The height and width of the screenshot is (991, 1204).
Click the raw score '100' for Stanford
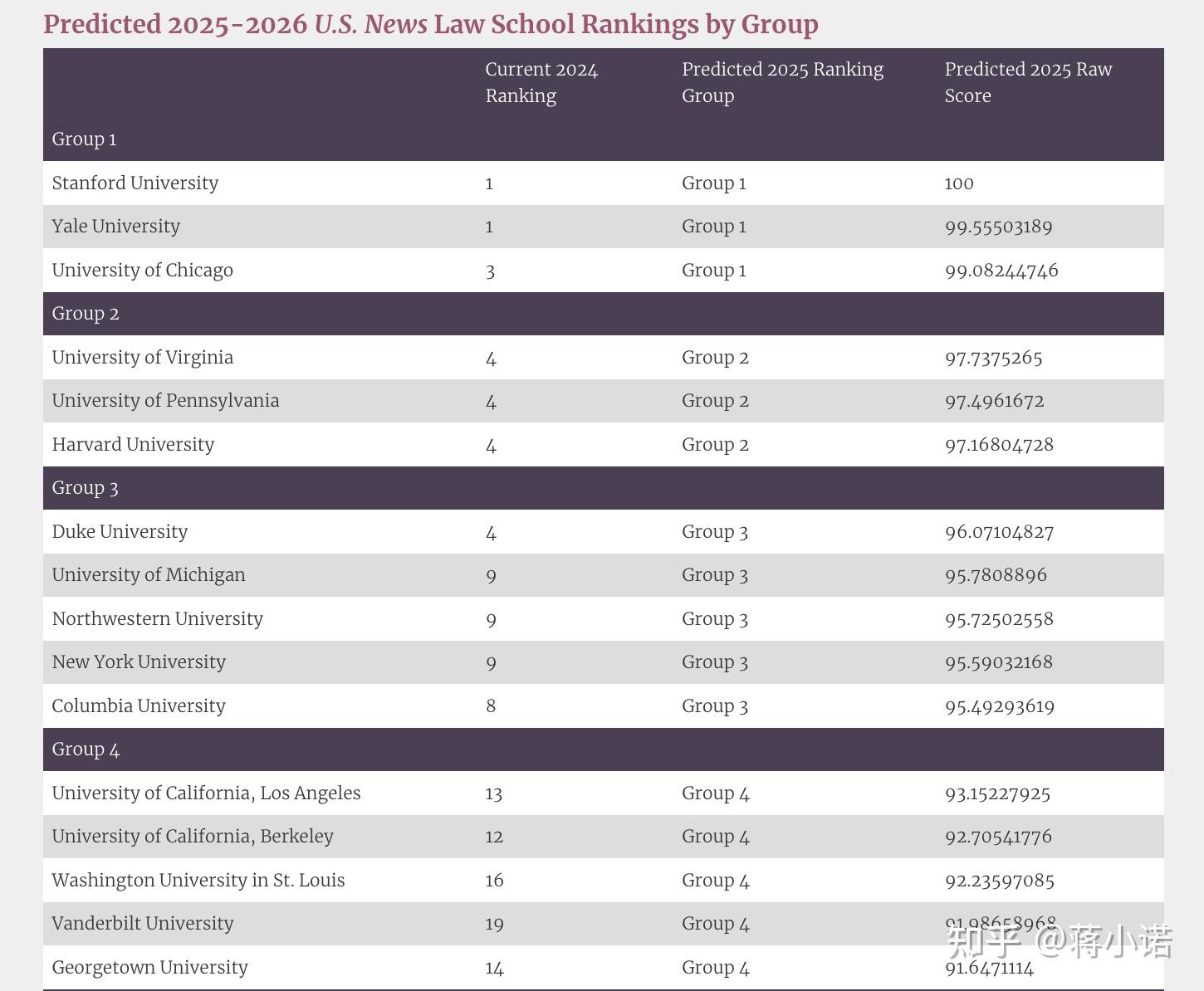pos(958,183)
